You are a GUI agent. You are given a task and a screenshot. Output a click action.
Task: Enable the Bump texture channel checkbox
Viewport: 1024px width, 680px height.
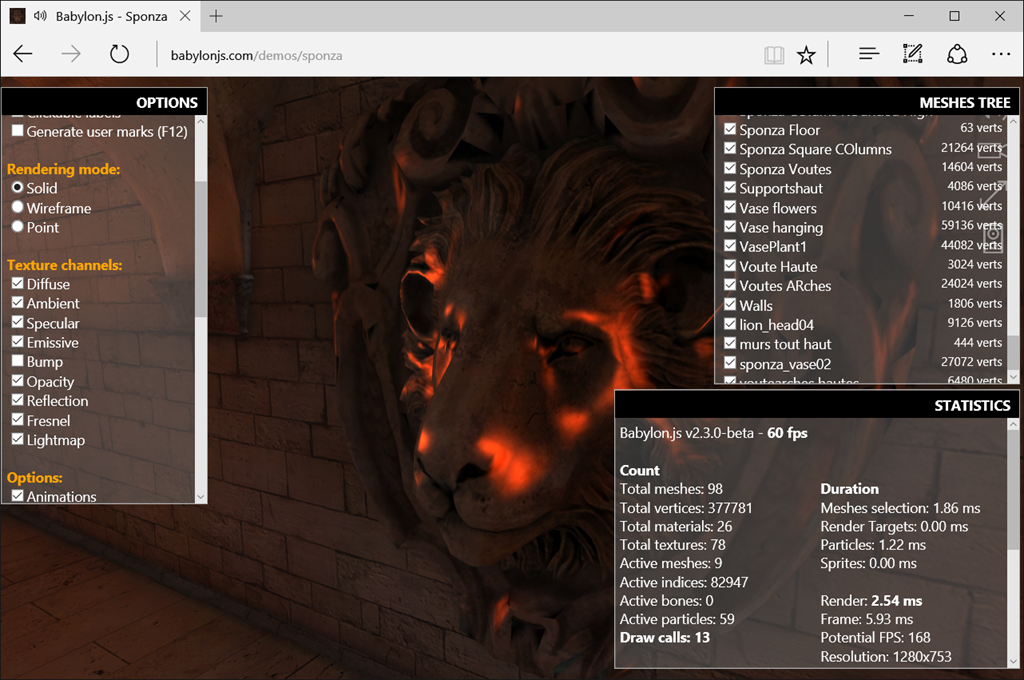[x=18, y=361]
